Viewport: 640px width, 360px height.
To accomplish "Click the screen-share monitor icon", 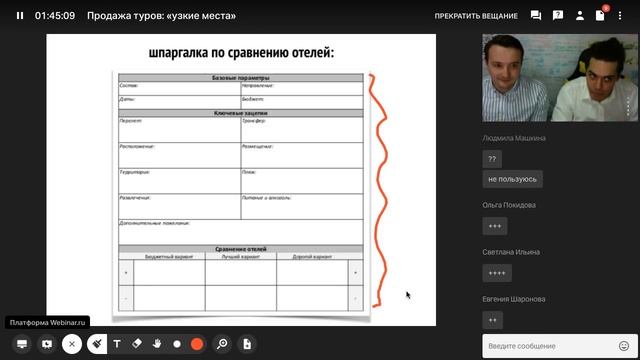I will pyautogui.click(x=22, y=344).
